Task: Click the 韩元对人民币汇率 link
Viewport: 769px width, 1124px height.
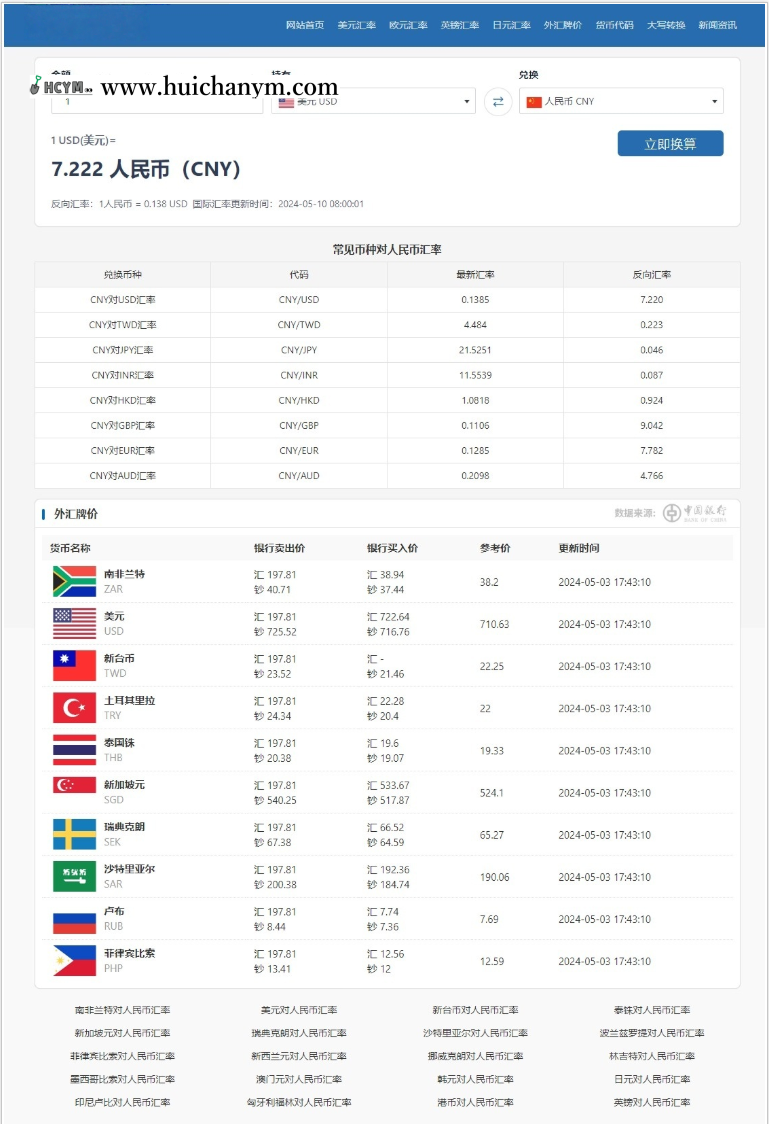Action: coord(475,1079)
